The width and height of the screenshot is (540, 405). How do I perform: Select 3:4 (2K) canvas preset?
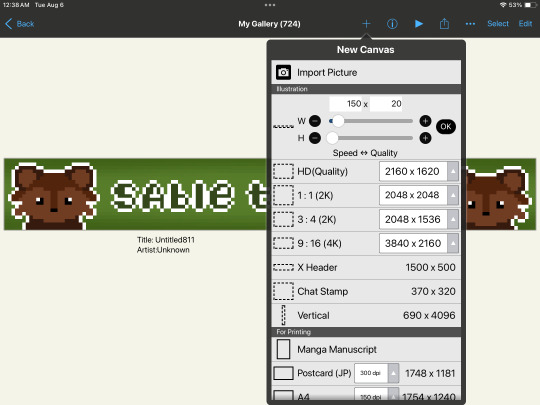[x=366, y=219]
